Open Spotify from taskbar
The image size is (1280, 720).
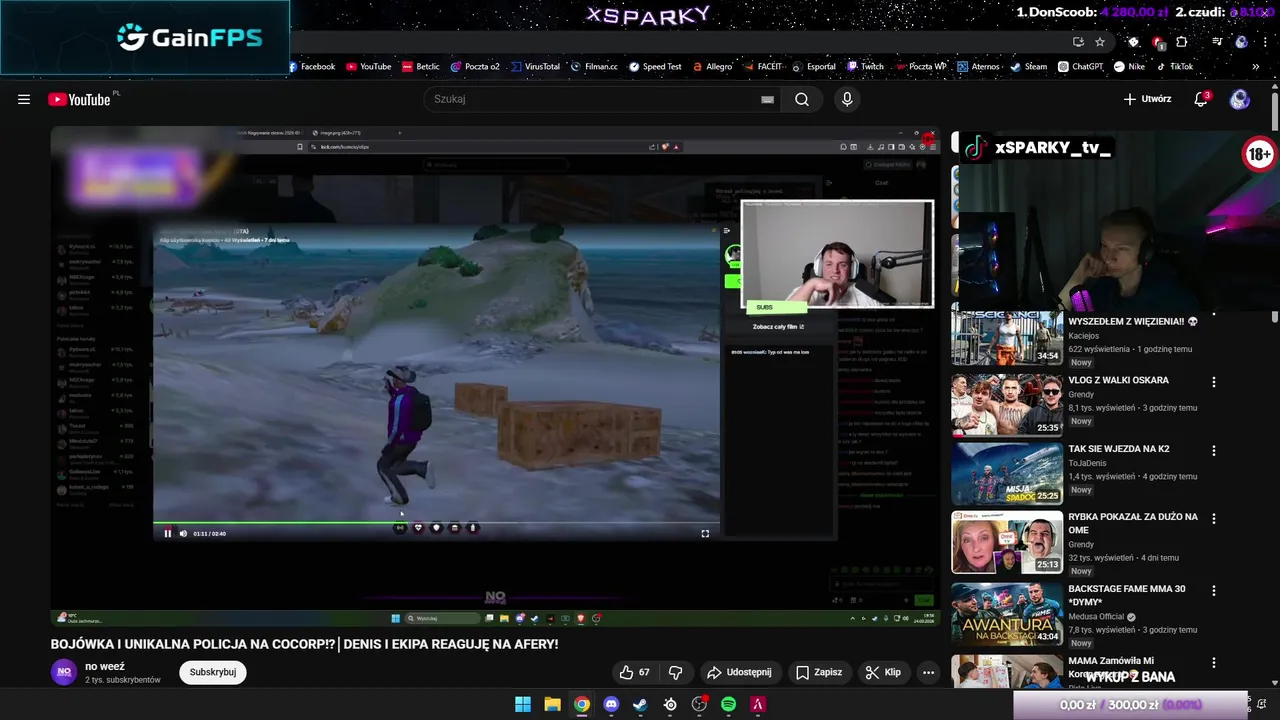(728, 704)
